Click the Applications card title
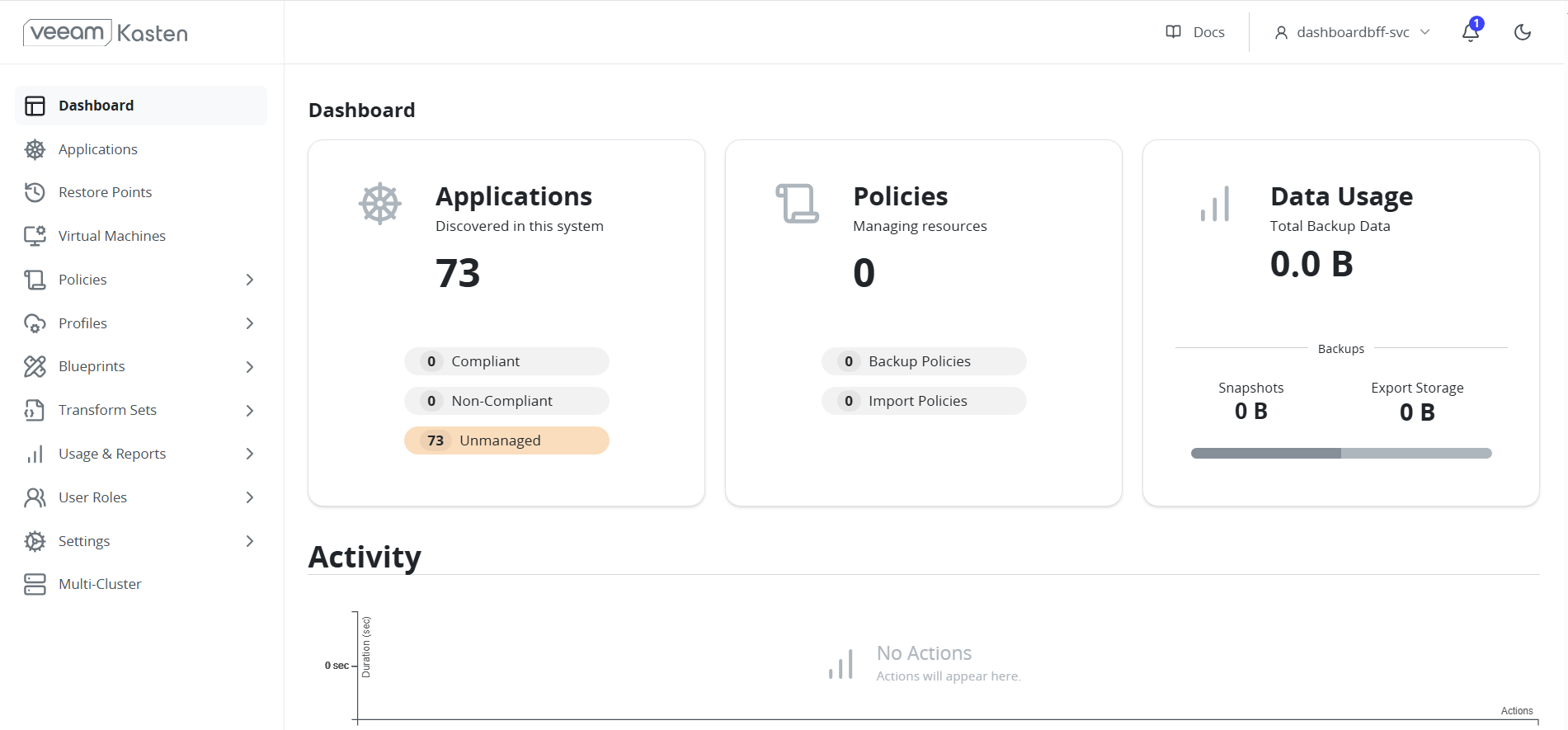This screenshot has width=1568, height=730. pyautogui.click(x=513, y=196)
